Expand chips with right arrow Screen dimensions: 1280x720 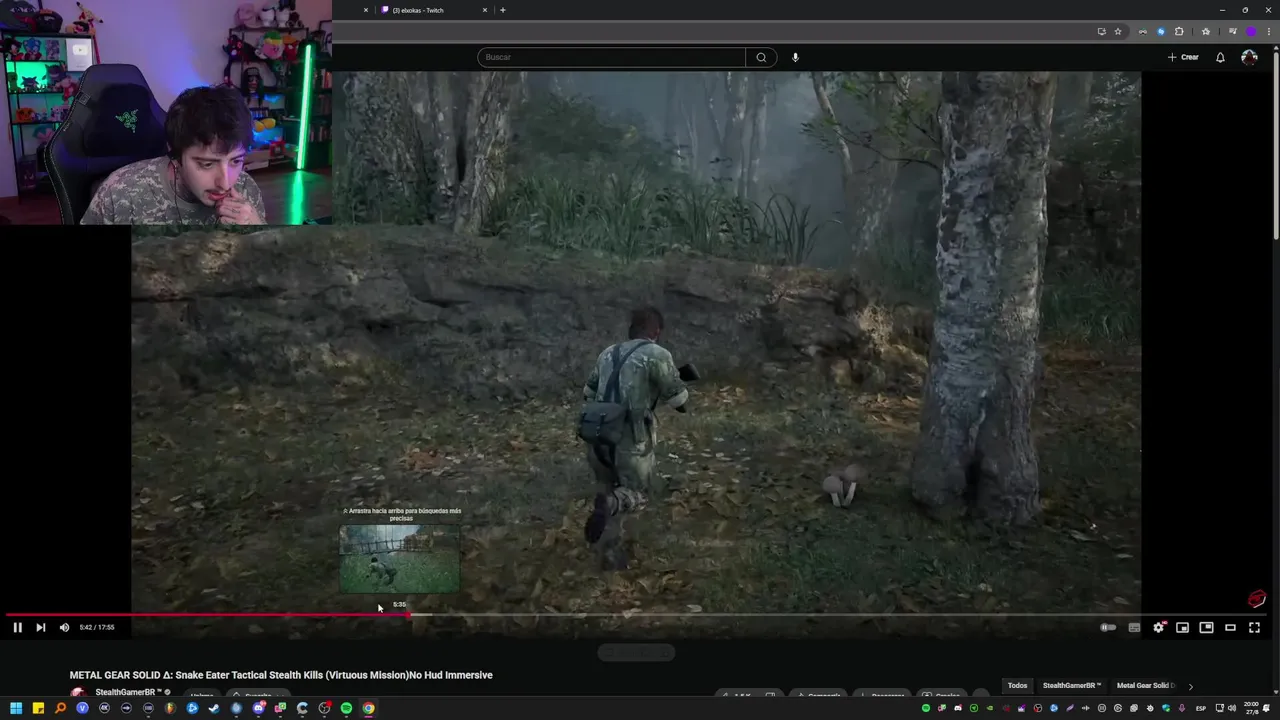1190,686
